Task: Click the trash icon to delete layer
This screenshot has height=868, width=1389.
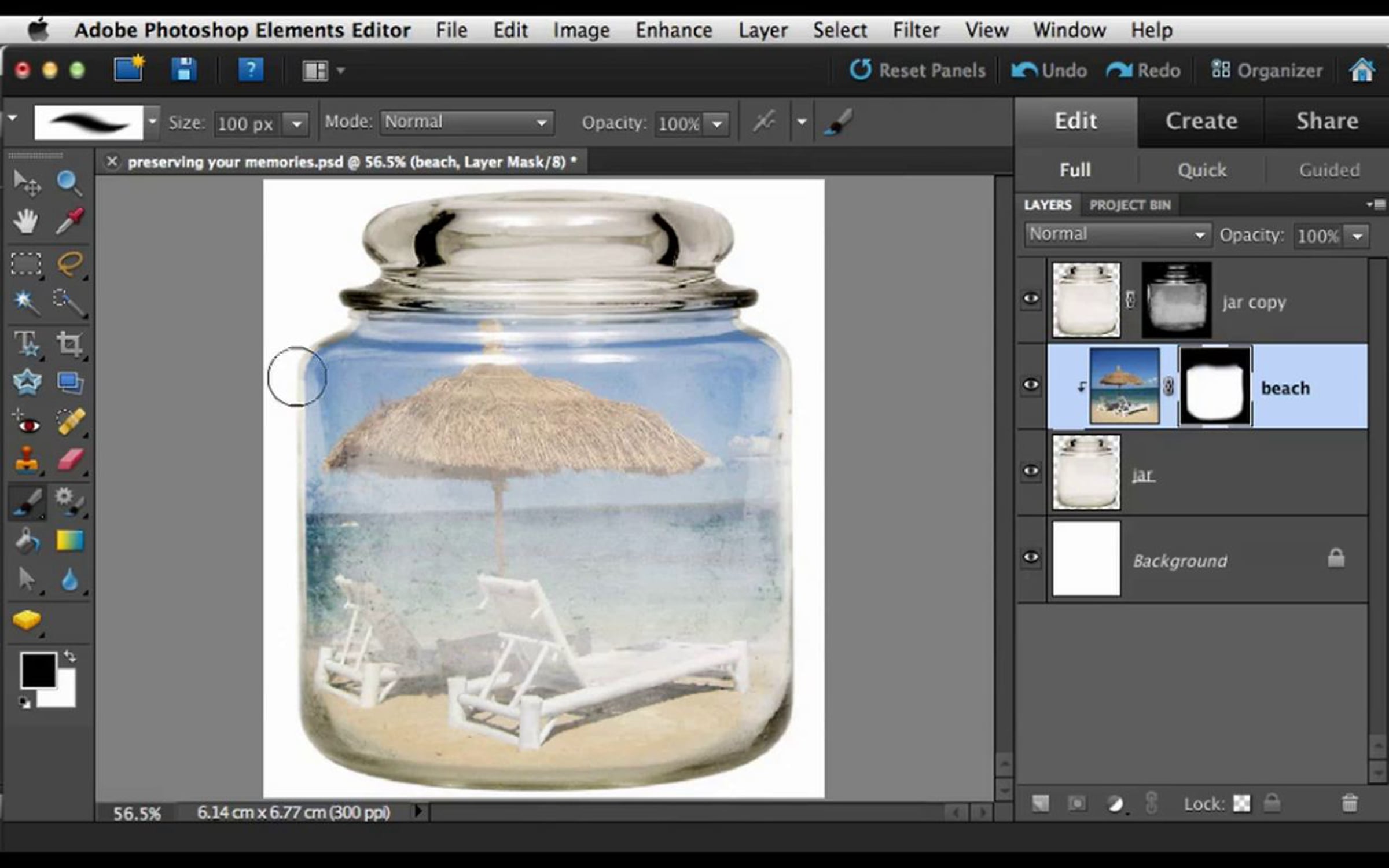Action: [1349, 803]
